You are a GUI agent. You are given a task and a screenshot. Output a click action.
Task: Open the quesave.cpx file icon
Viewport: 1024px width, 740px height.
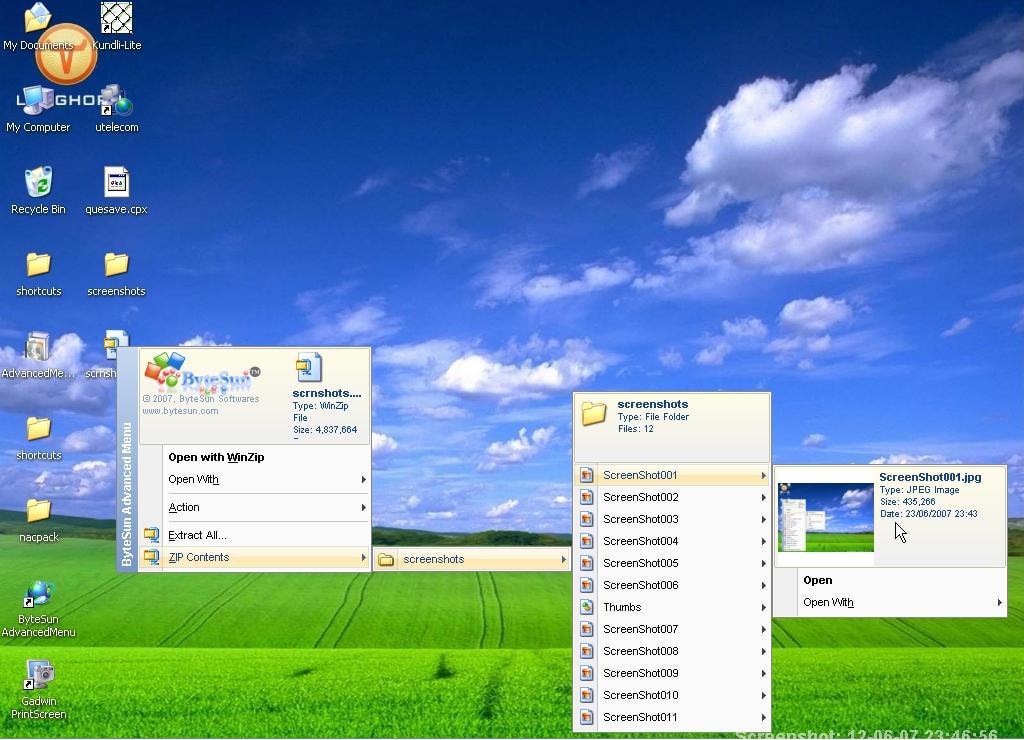(116, 184)
